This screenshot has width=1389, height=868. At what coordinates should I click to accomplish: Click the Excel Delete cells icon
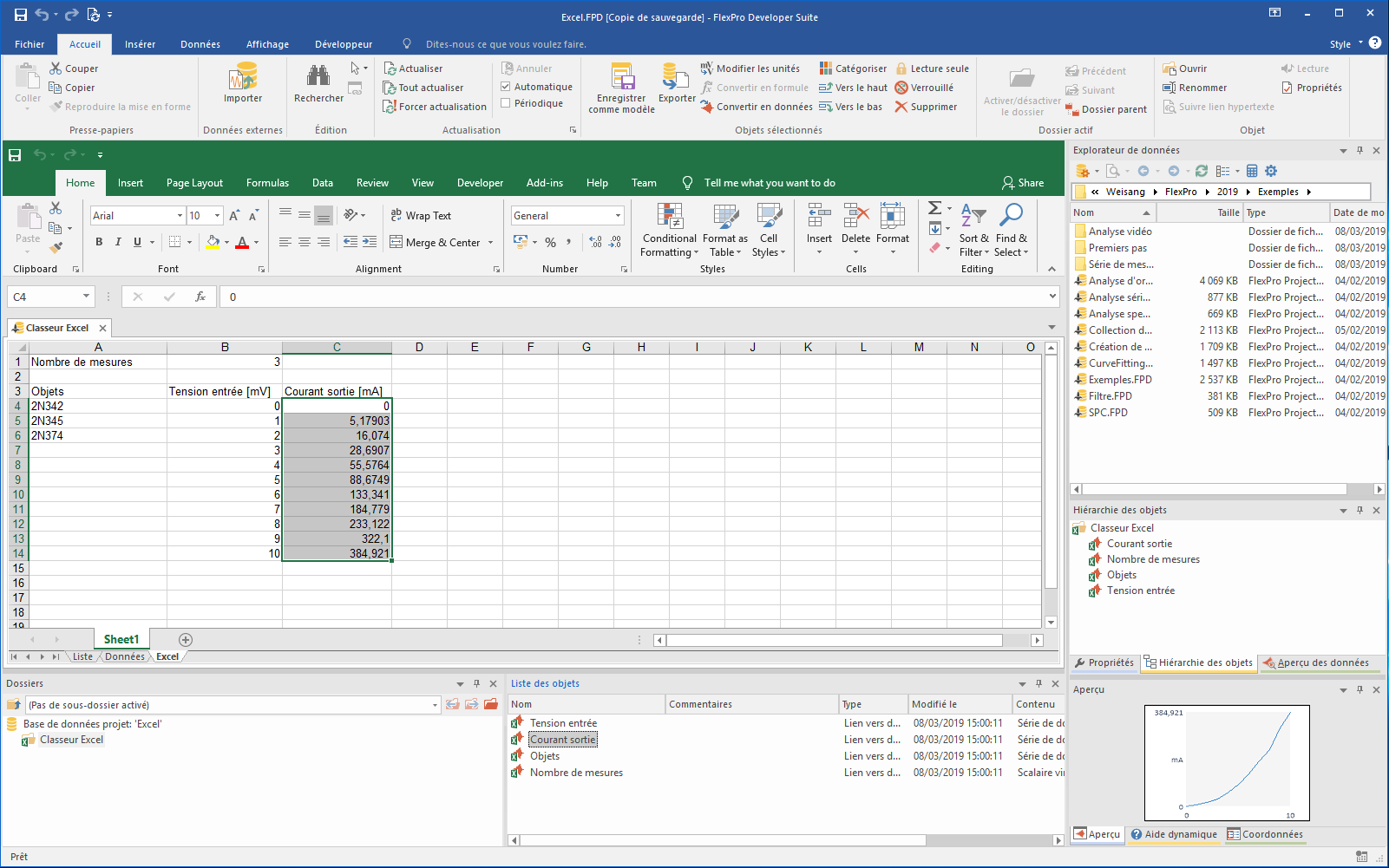855,216
